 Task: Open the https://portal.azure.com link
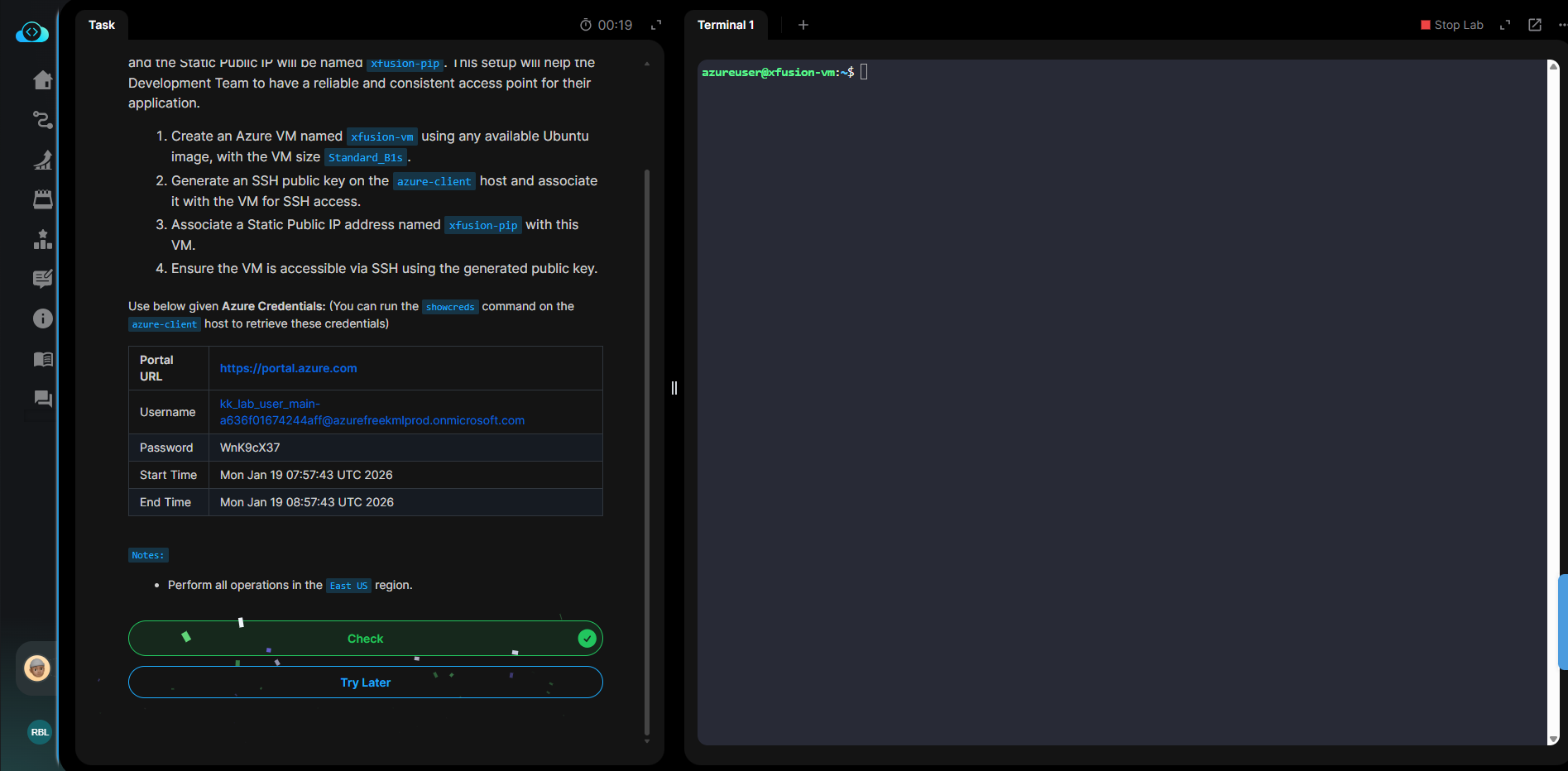pyautogui.click(x=289, y=368)
